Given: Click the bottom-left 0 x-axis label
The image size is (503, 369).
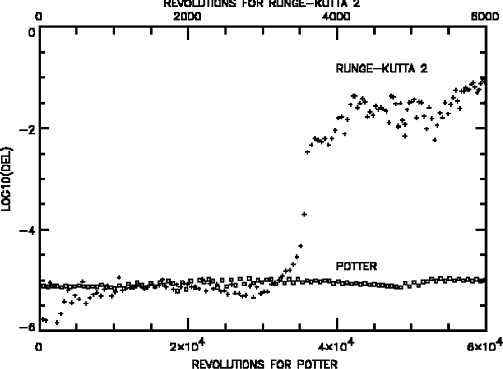Looking at the screenshot, I should click(x=39, y=347).
